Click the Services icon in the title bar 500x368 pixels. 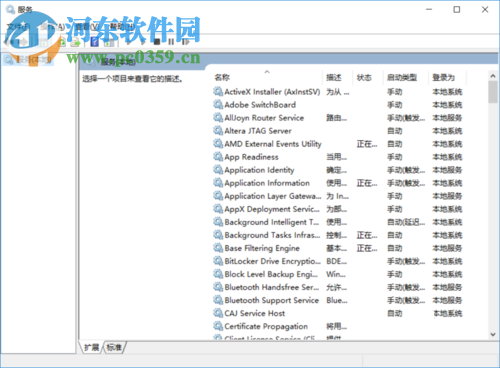click(x=10, y=9)
